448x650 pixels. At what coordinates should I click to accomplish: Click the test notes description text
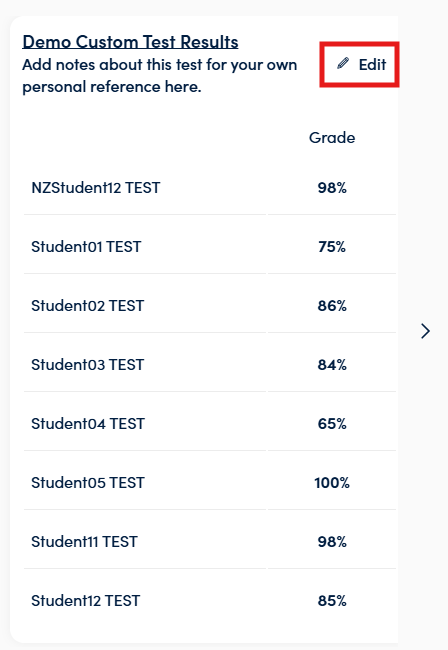(x=160, y=76)
